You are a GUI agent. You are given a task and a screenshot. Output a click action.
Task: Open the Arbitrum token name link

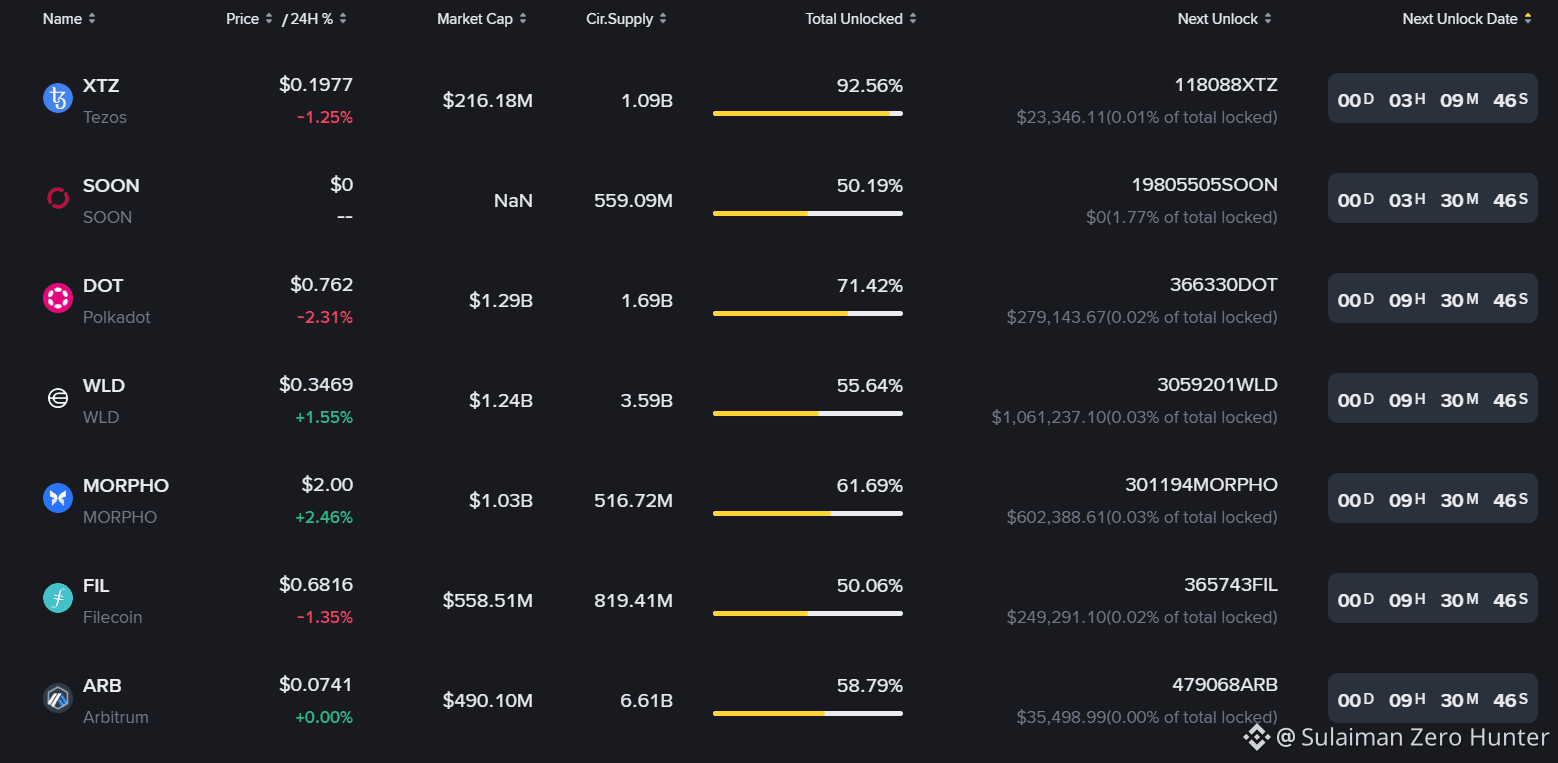click(x=116, y=717)
